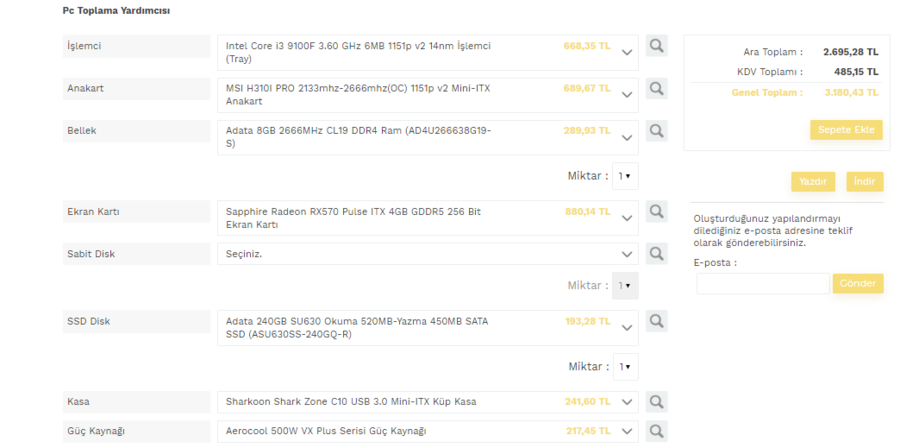The height and width of the screenshot is (448, 900).
Task: Click Güç Kaynağı search magnifier icon
Action: coord(656,432)
